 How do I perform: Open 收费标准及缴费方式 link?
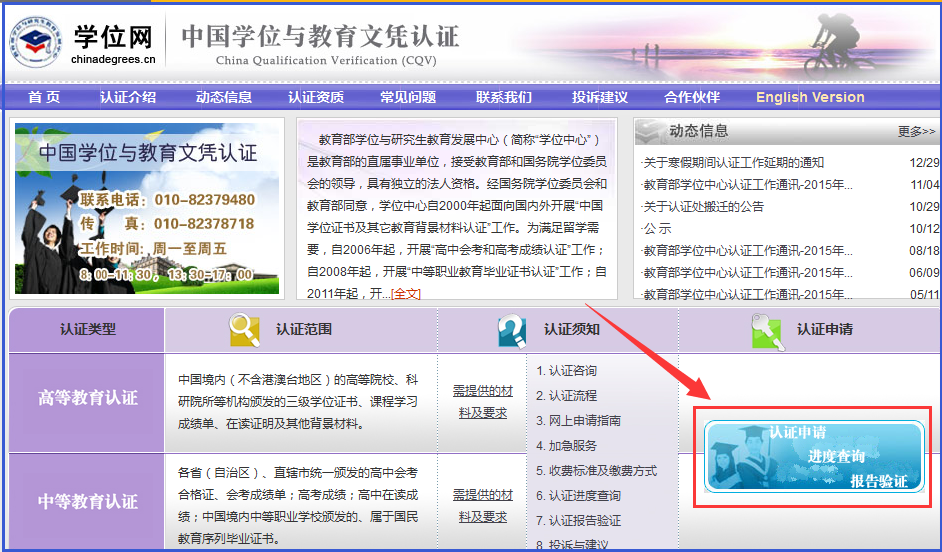pyautogui.click(x=596, y=471)
